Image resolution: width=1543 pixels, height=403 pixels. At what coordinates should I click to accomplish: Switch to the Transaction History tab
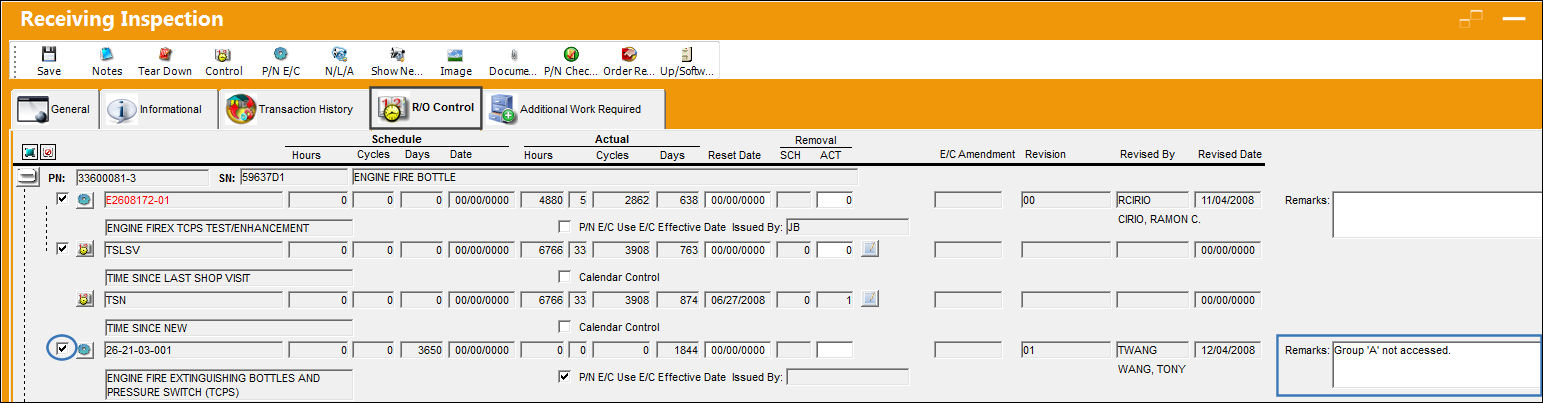coord(290,108)
